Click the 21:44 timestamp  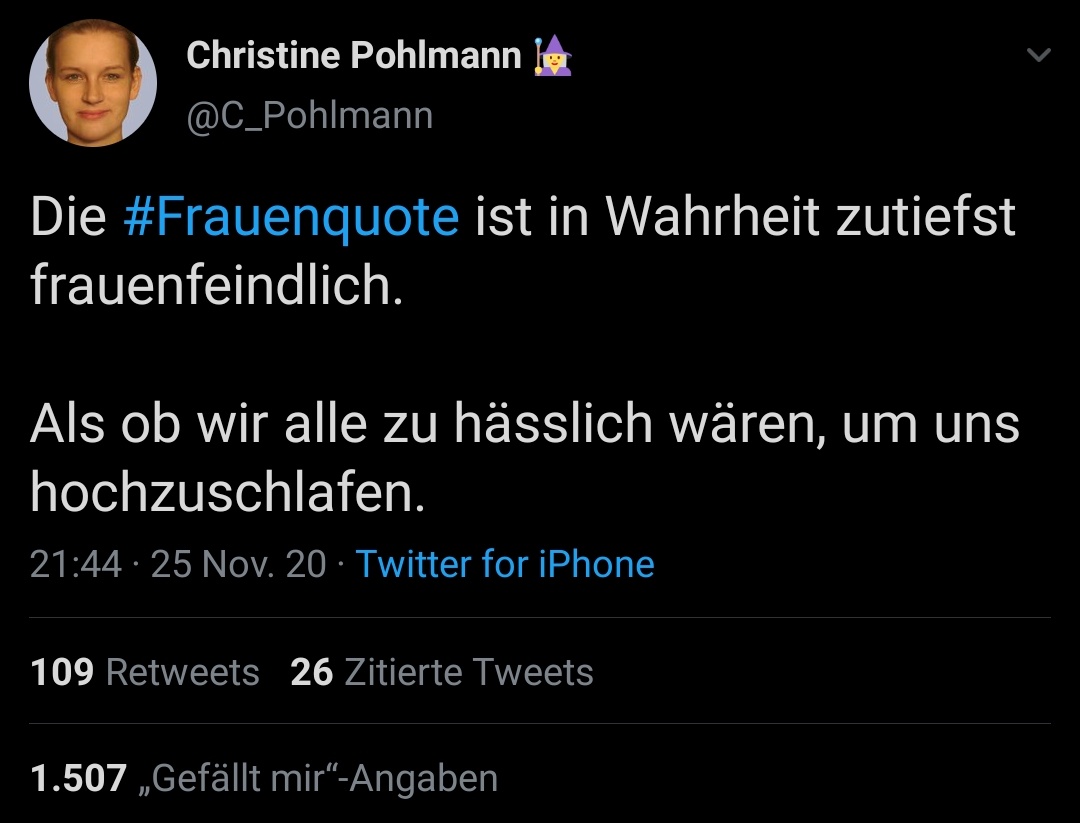(76, 564)
